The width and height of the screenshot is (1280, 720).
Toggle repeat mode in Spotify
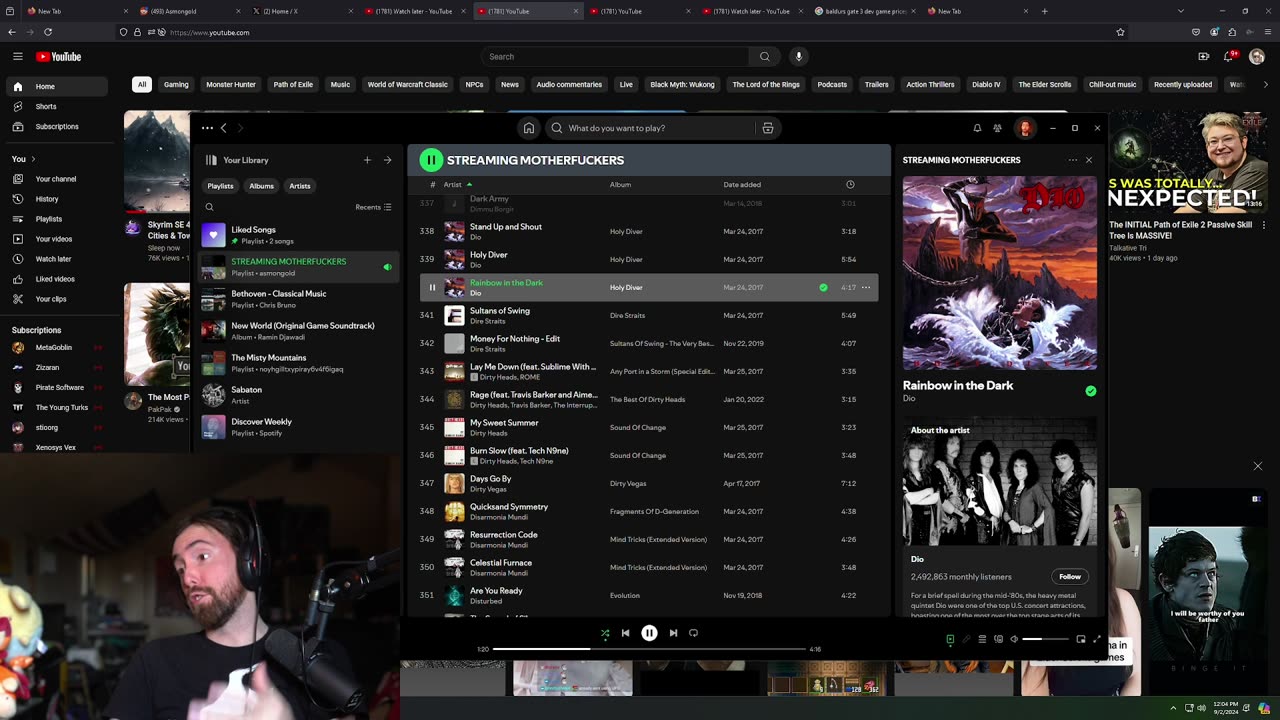point(693,633)
